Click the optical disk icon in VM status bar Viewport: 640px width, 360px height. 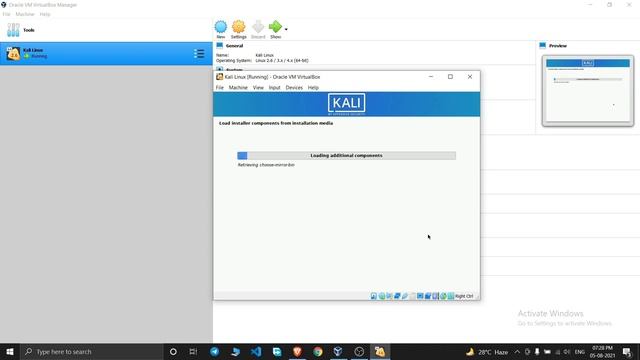click(x=382, y=296)
